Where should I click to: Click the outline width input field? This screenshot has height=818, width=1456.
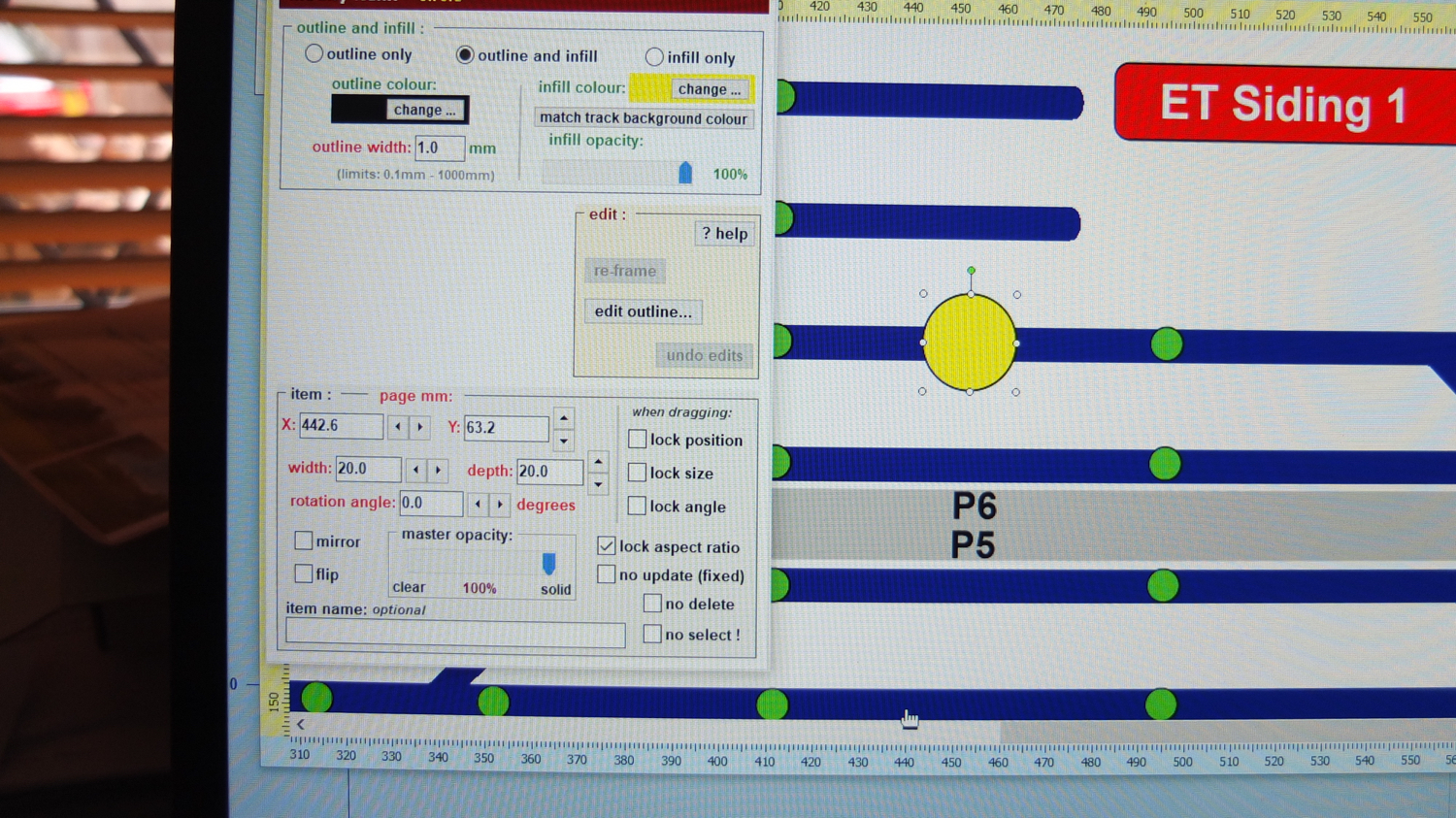439,147
